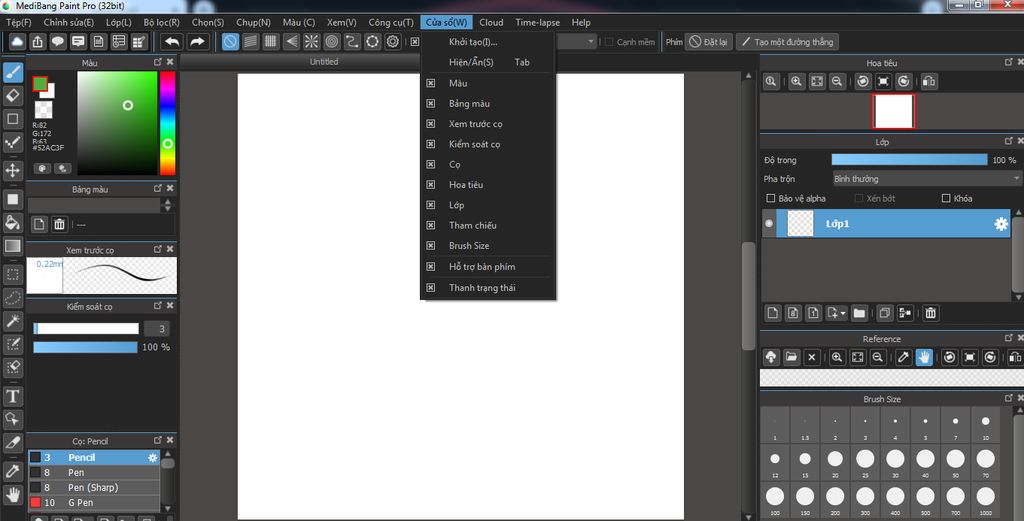Add a folder in the Lớp panel
Image resolution: width=1024 pixels, height=521 pixels.
pos(859,313)
